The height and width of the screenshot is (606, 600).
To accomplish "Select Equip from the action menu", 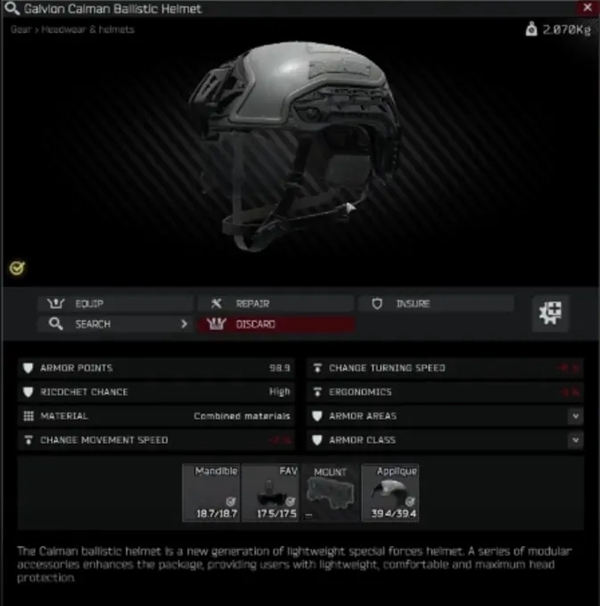I will pos(116,303).
